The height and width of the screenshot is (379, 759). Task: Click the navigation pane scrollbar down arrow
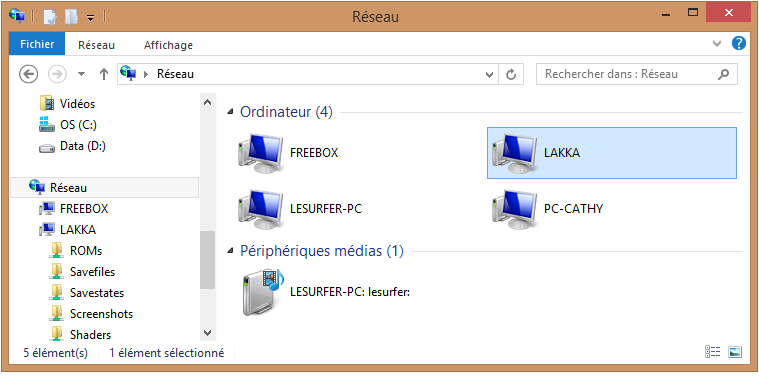point(207,333)
